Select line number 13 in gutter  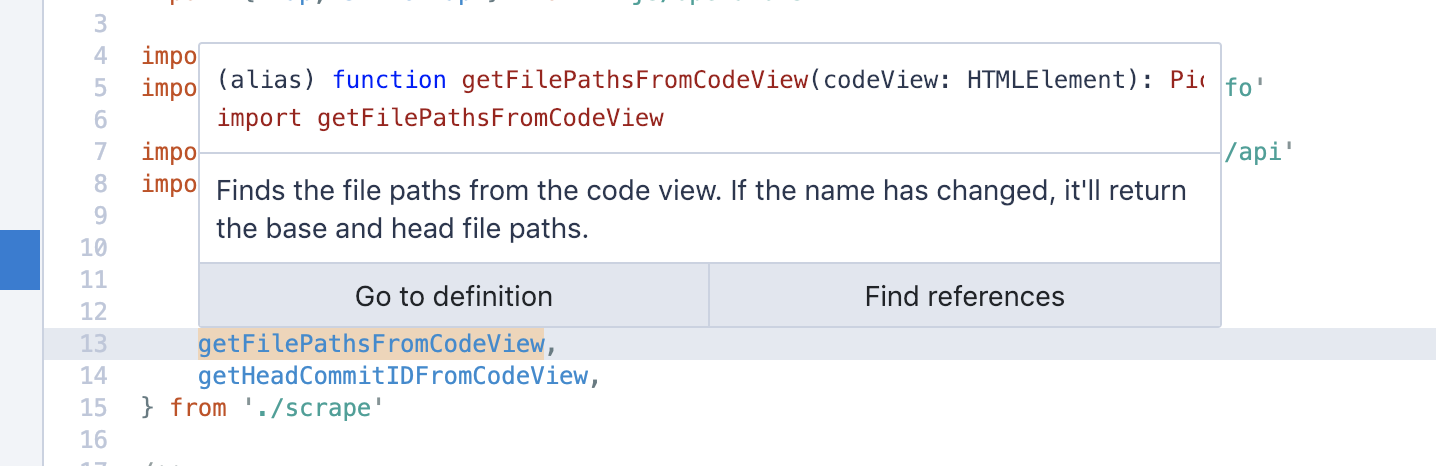pyautogui.click(x=93, y=344)
